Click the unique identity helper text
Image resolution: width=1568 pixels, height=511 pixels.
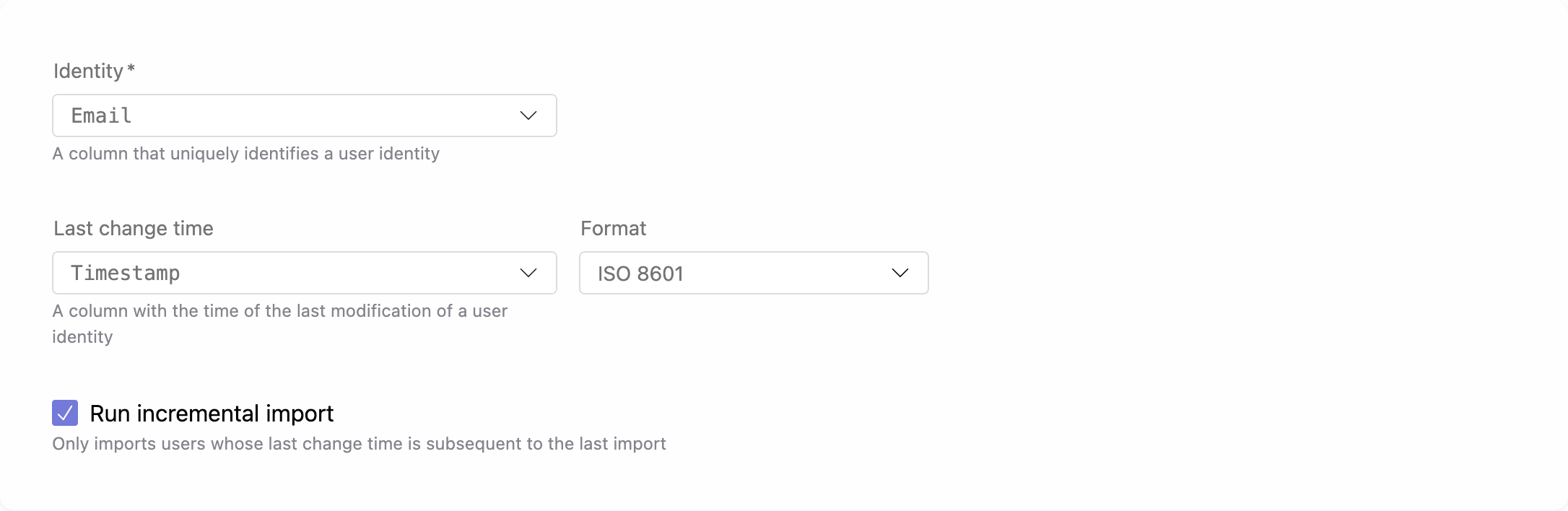point(246,154)
